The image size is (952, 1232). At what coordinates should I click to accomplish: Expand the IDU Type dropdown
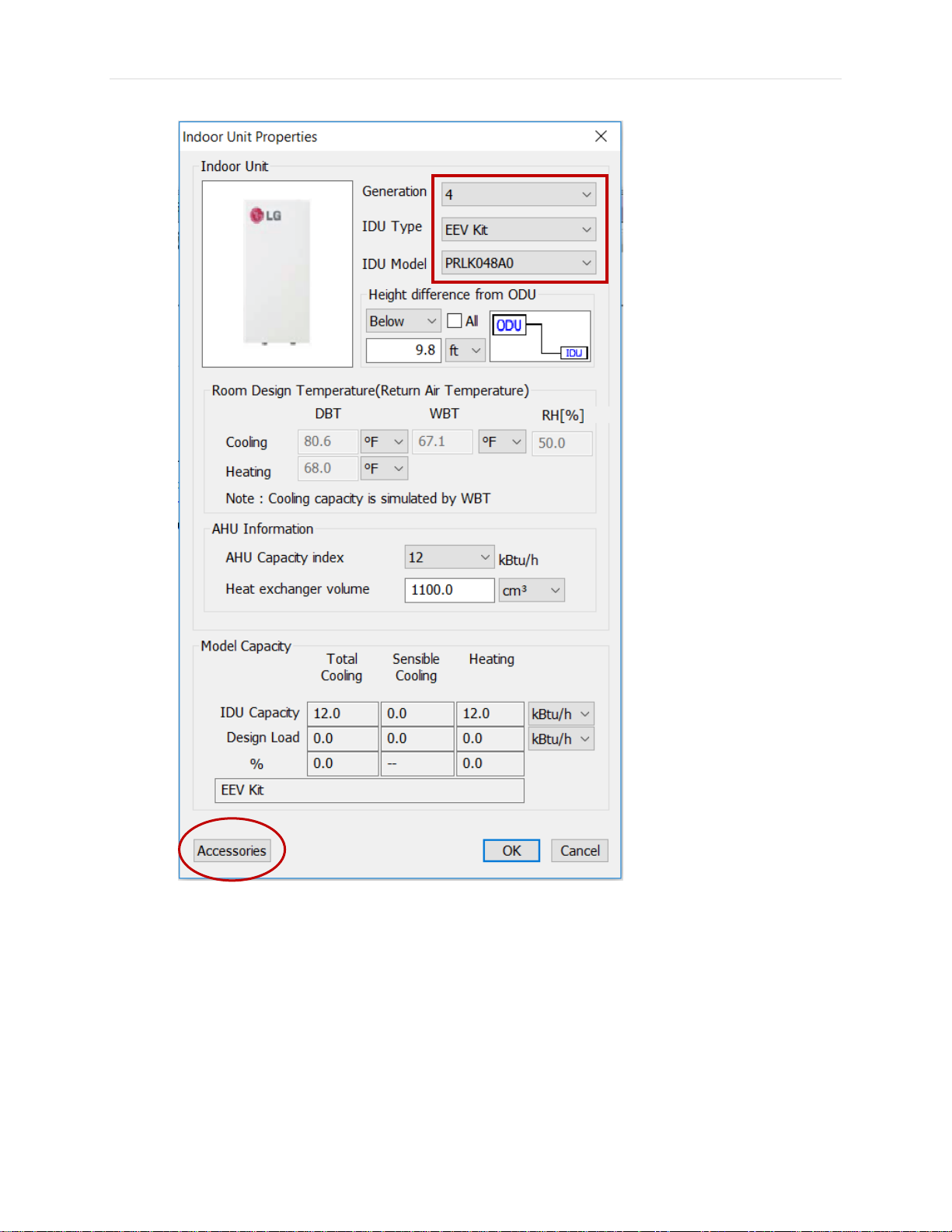[x=518, y=230]
